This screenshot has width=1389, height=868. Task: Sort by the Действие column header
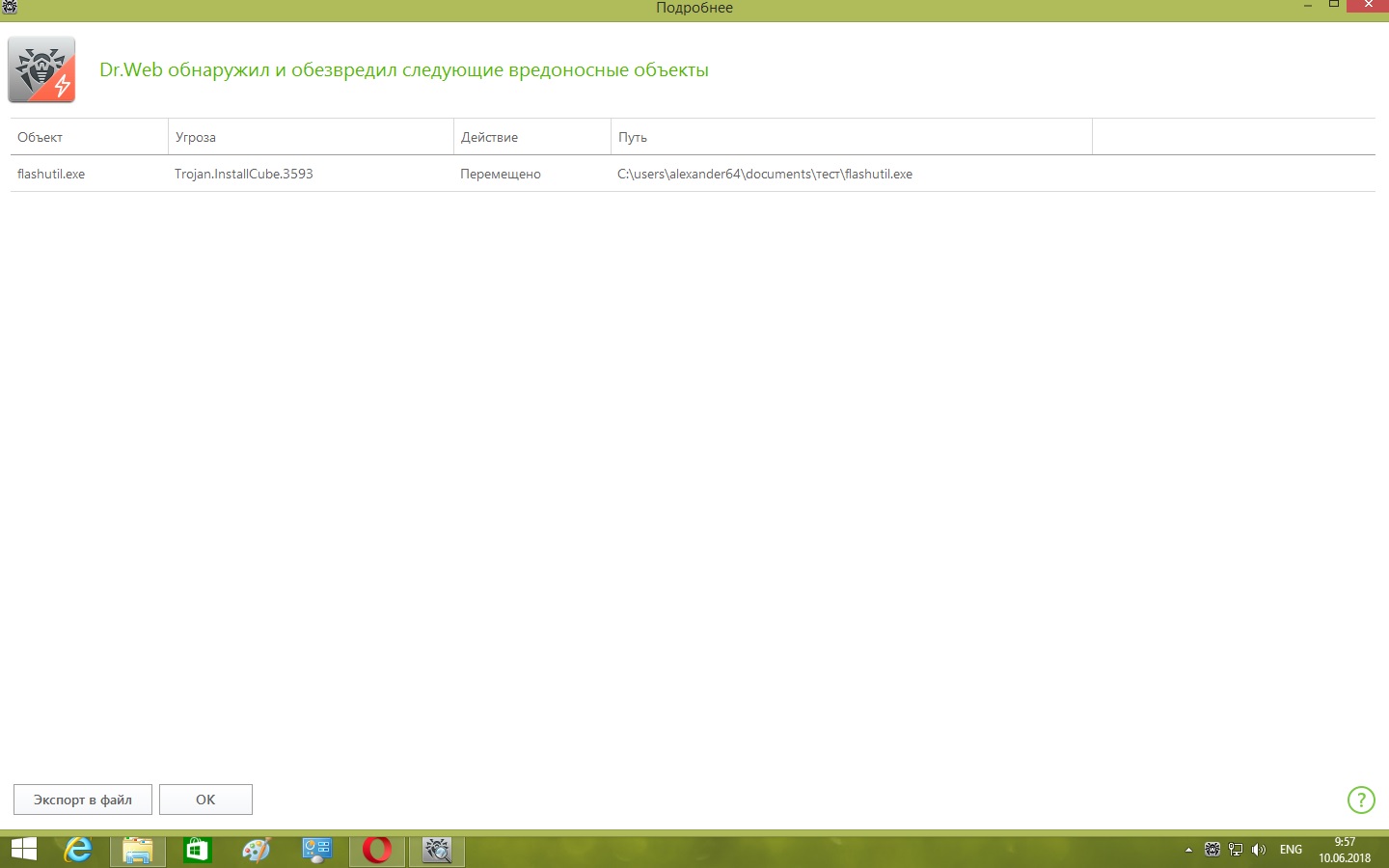(x=532, y=137)
